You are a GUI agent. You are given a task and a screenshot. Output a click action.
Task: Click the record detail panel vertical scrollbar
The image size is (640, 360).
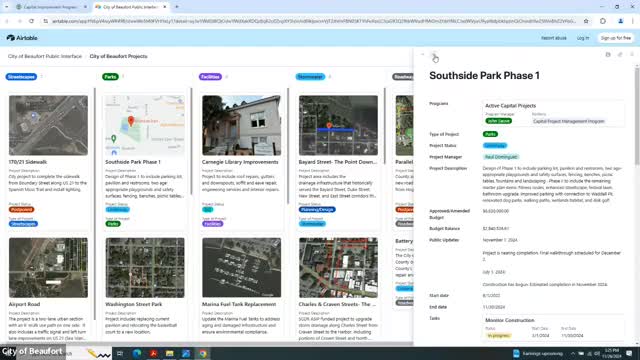(x=637, y=117)
